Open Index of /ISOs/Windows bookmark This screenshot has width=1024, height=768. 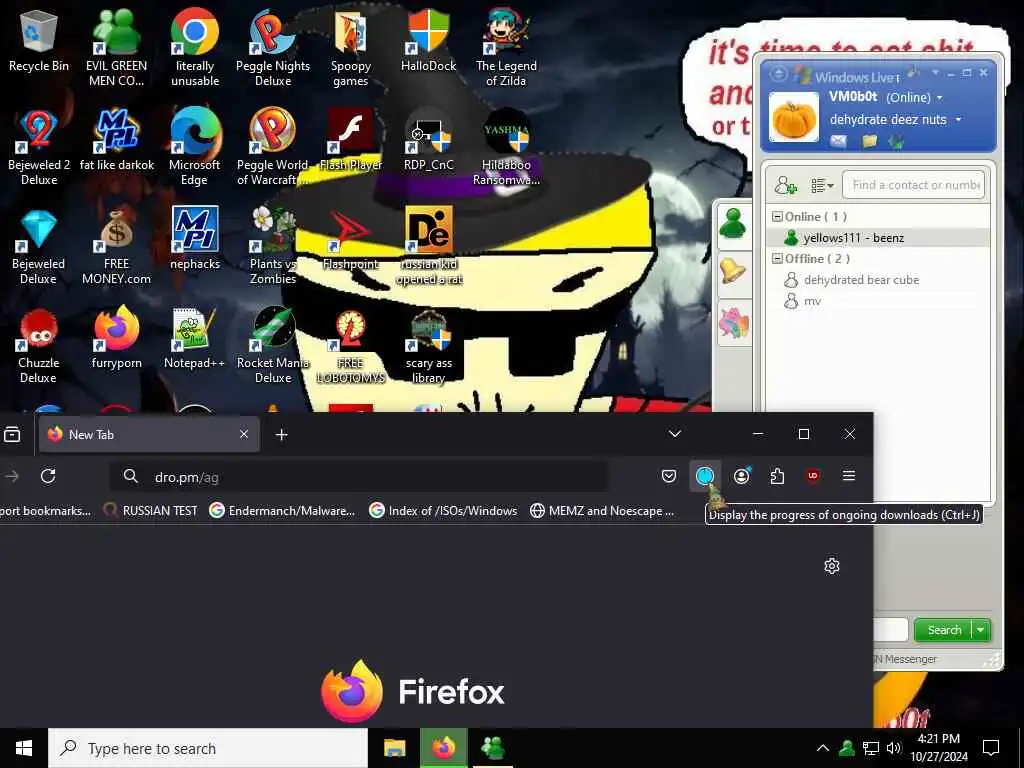pyautogui.click(x=443, y=511)
